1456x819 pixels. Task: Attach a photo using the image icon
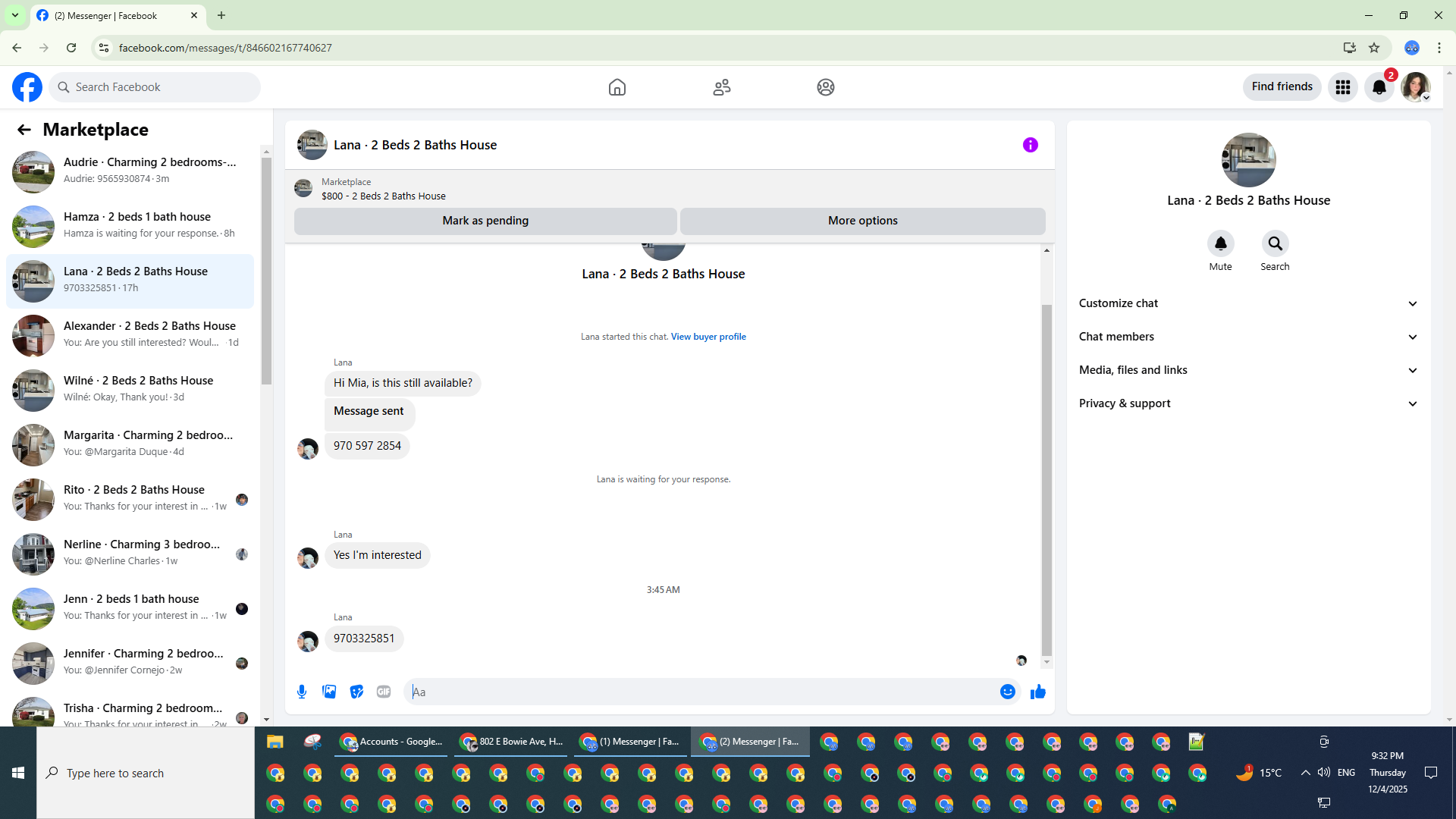329,692
